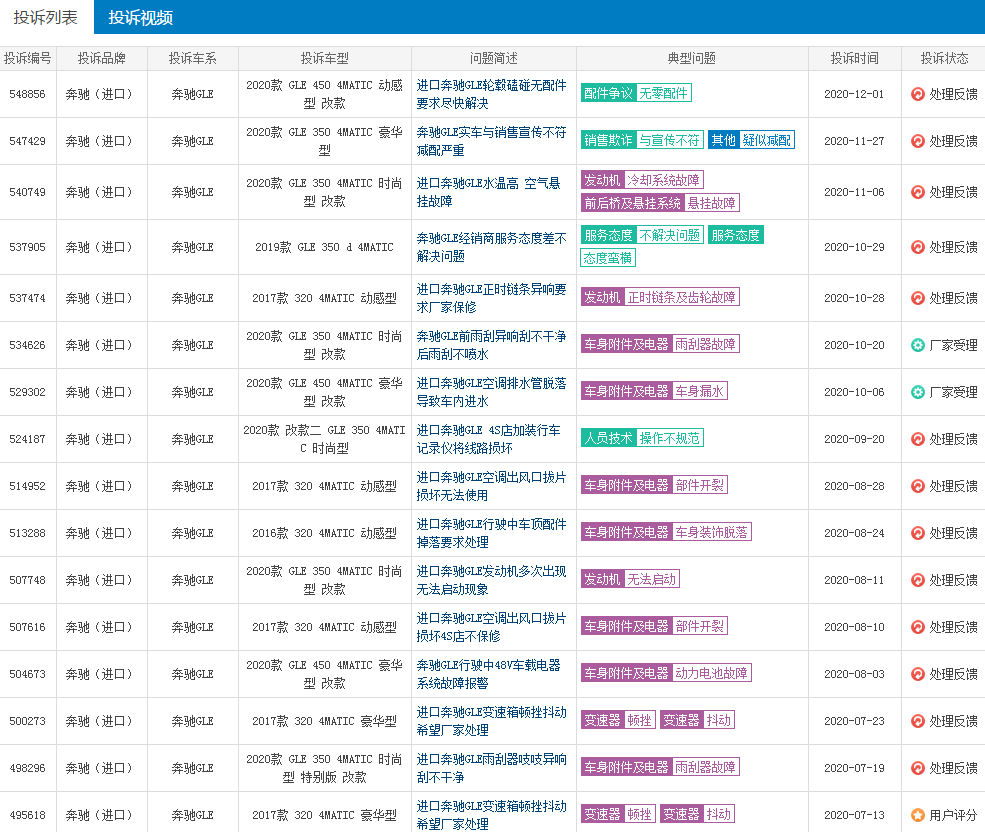Click status icon for complaint 540749
The width and height of the screenshot is (985, 832).
point(918,192)
